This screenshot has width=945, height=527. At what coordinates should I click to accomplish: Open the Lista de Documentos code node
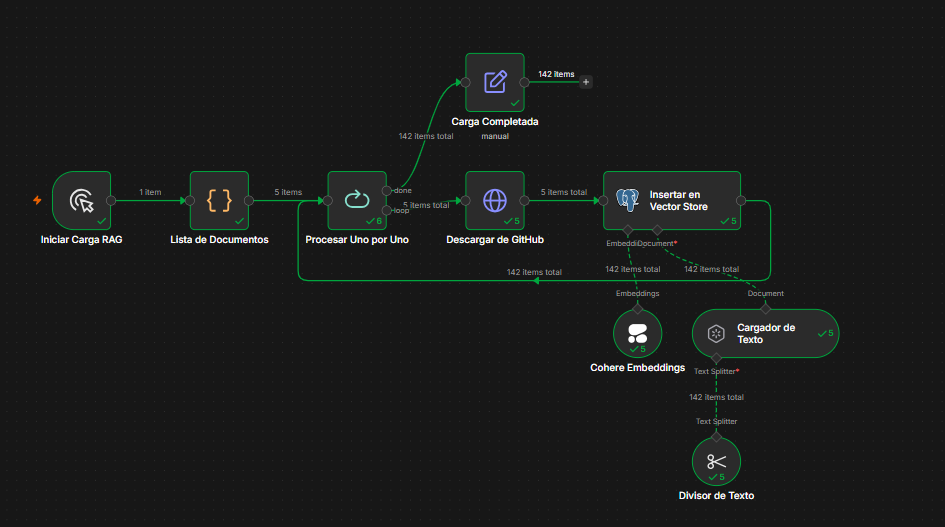(x=219, y=200)
